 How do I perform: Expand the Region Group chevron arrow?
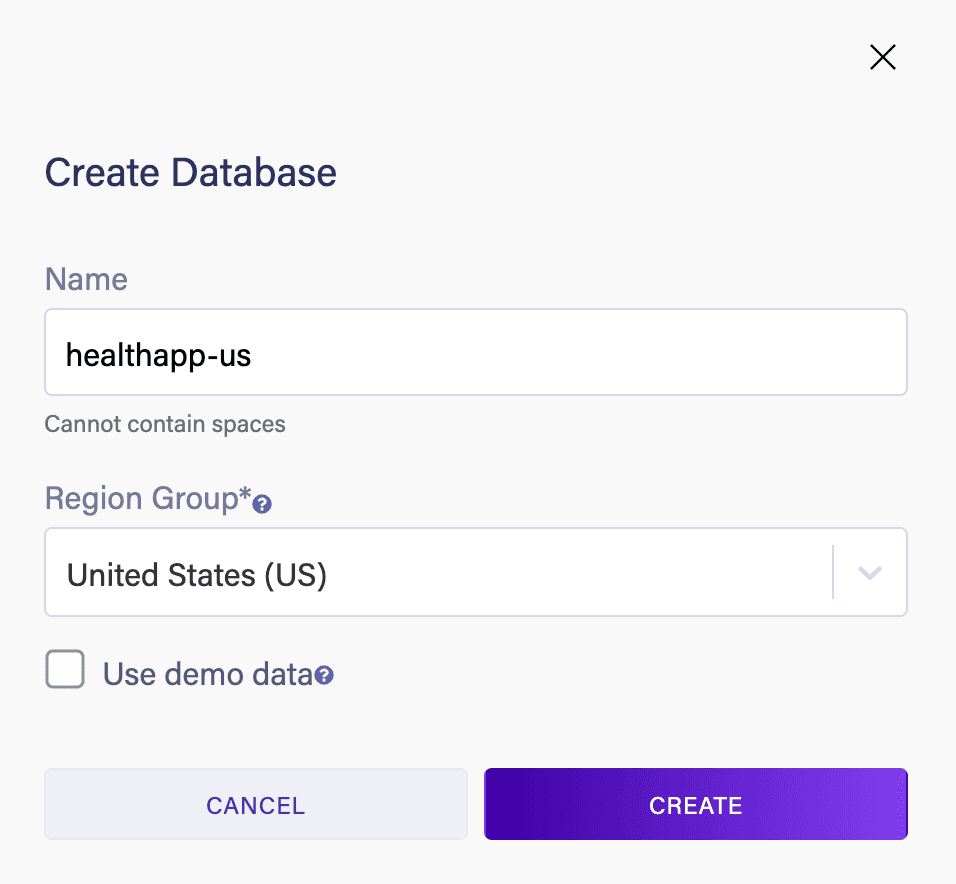[869, 573]
